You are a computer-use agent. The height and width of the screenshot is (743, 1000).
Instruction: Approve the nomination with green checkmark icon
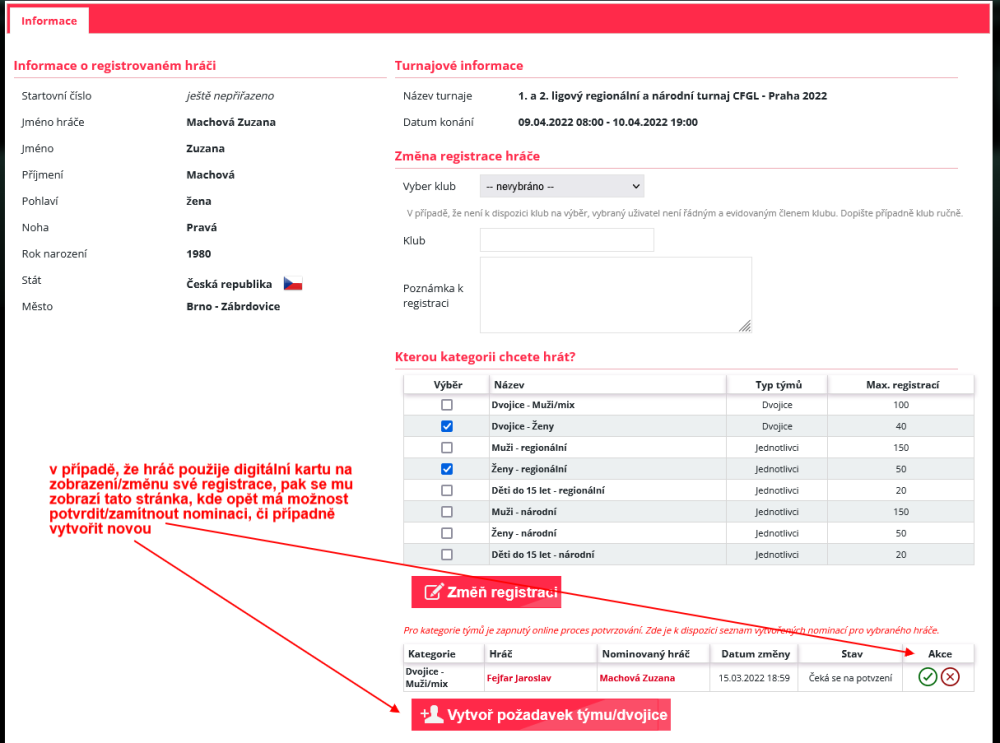[x=927, y=677]
